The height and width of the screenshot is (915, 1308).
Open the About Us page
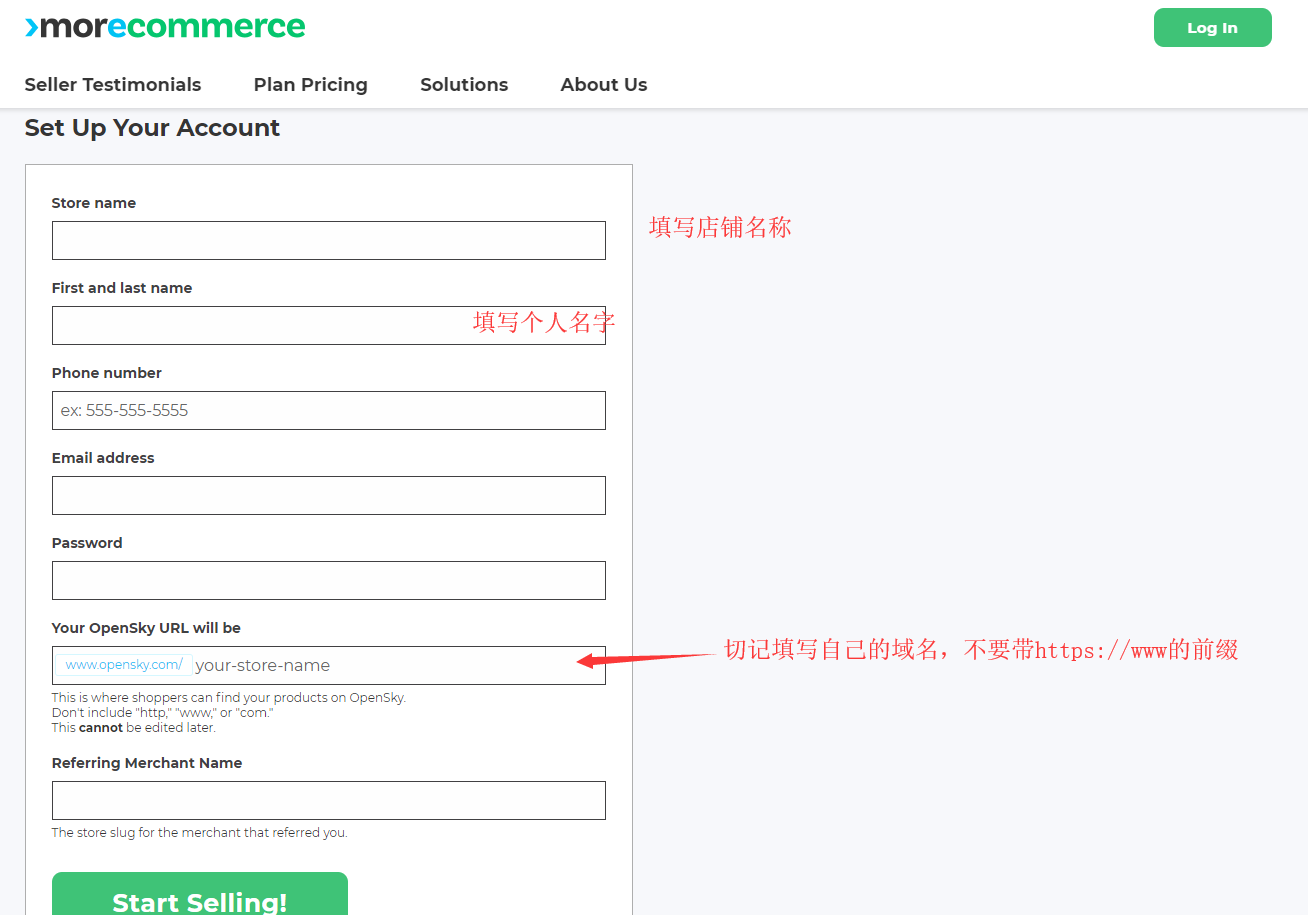point(603,85)
